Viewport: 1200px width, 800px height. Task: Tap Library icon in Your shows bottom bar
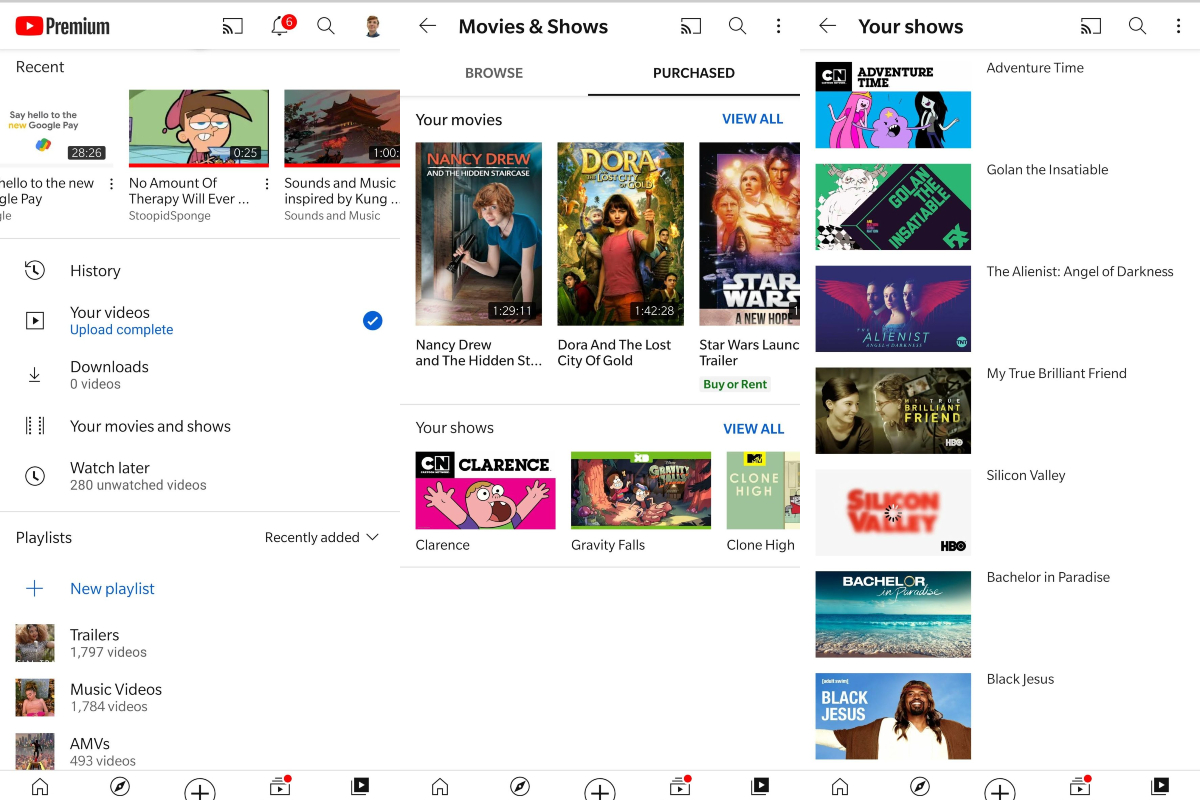tap(1160, 787)
